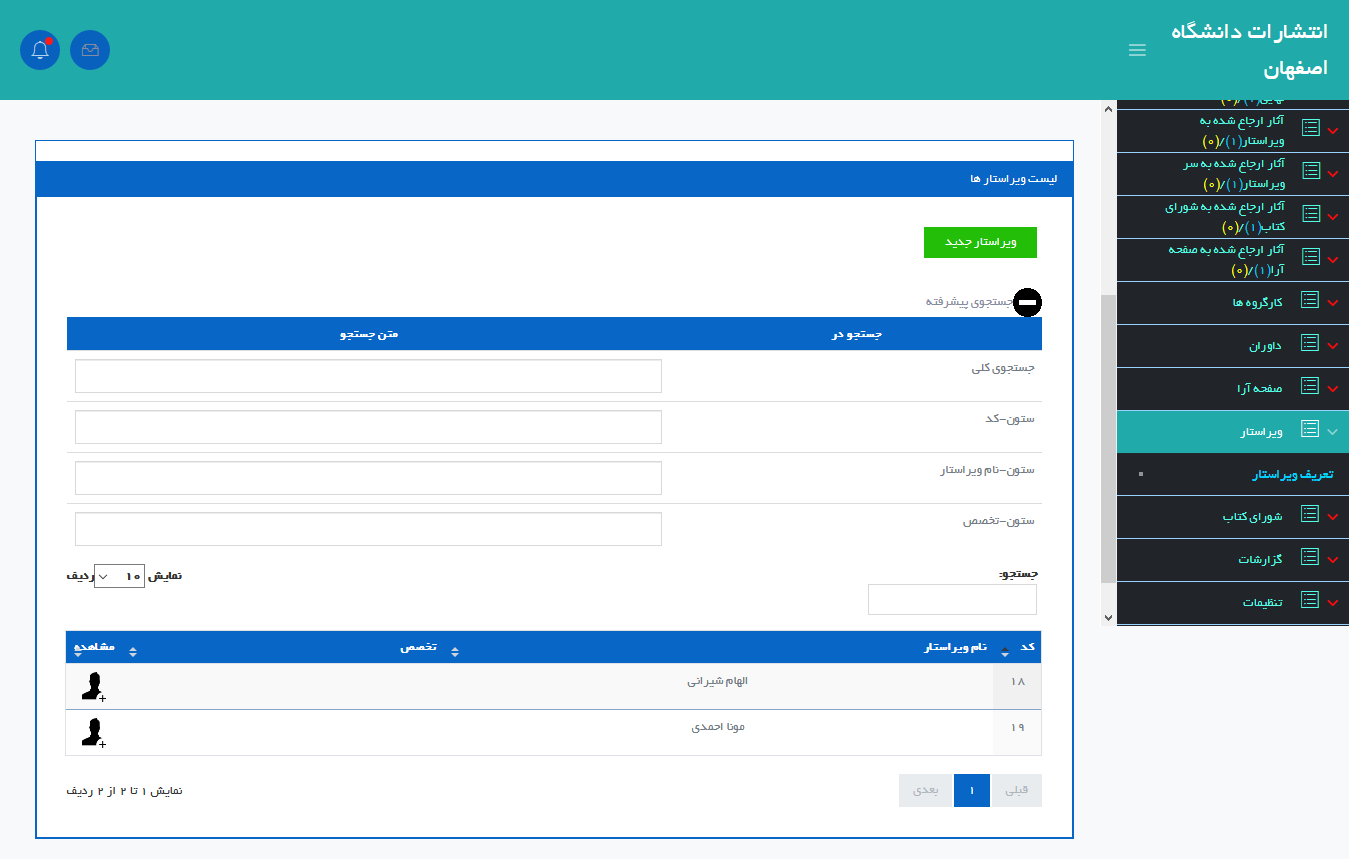Open the صفحه آرا menu item
This screenshot has width=1349, height=859.
coord(1263,388)
